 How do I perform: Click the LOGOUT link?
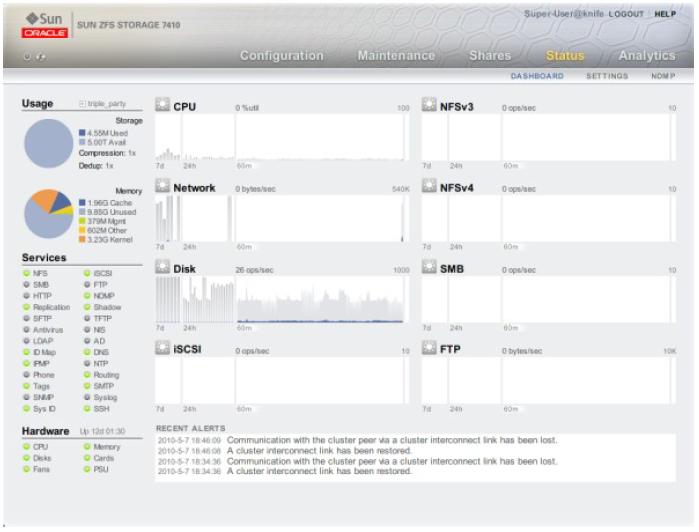tap(626, 14)
